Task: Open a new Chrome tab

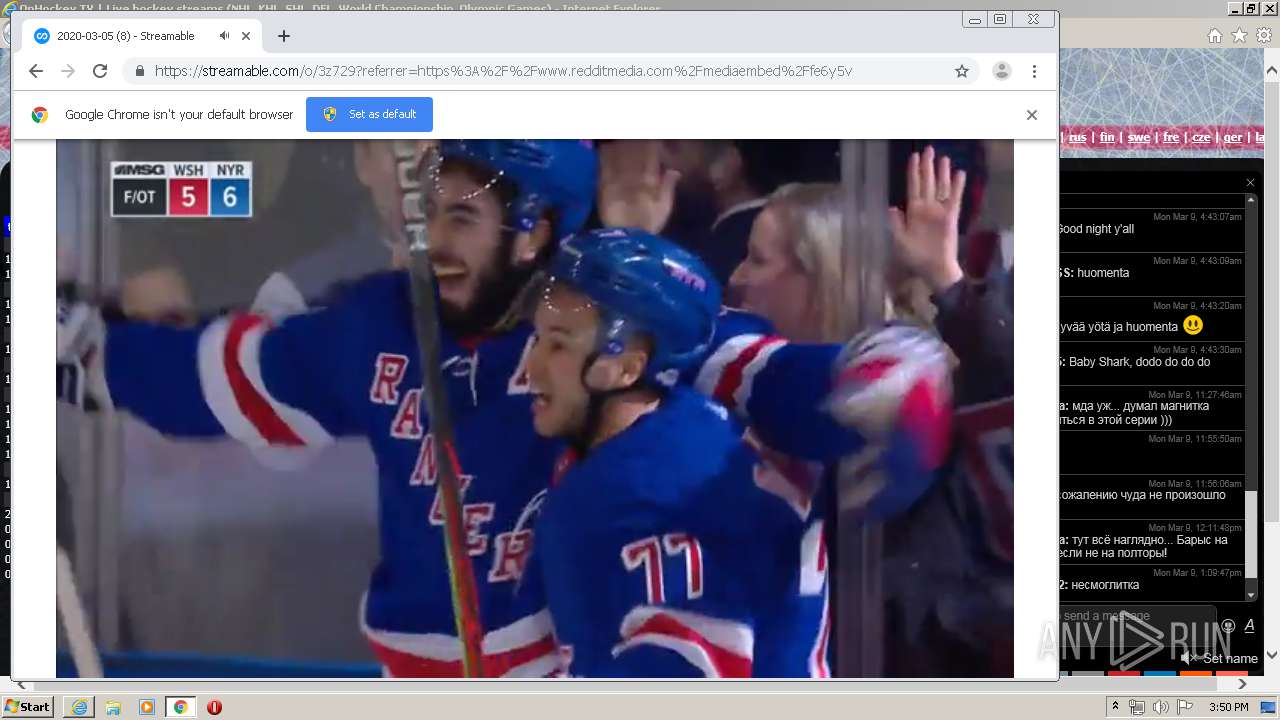Action: pos(284,36)
